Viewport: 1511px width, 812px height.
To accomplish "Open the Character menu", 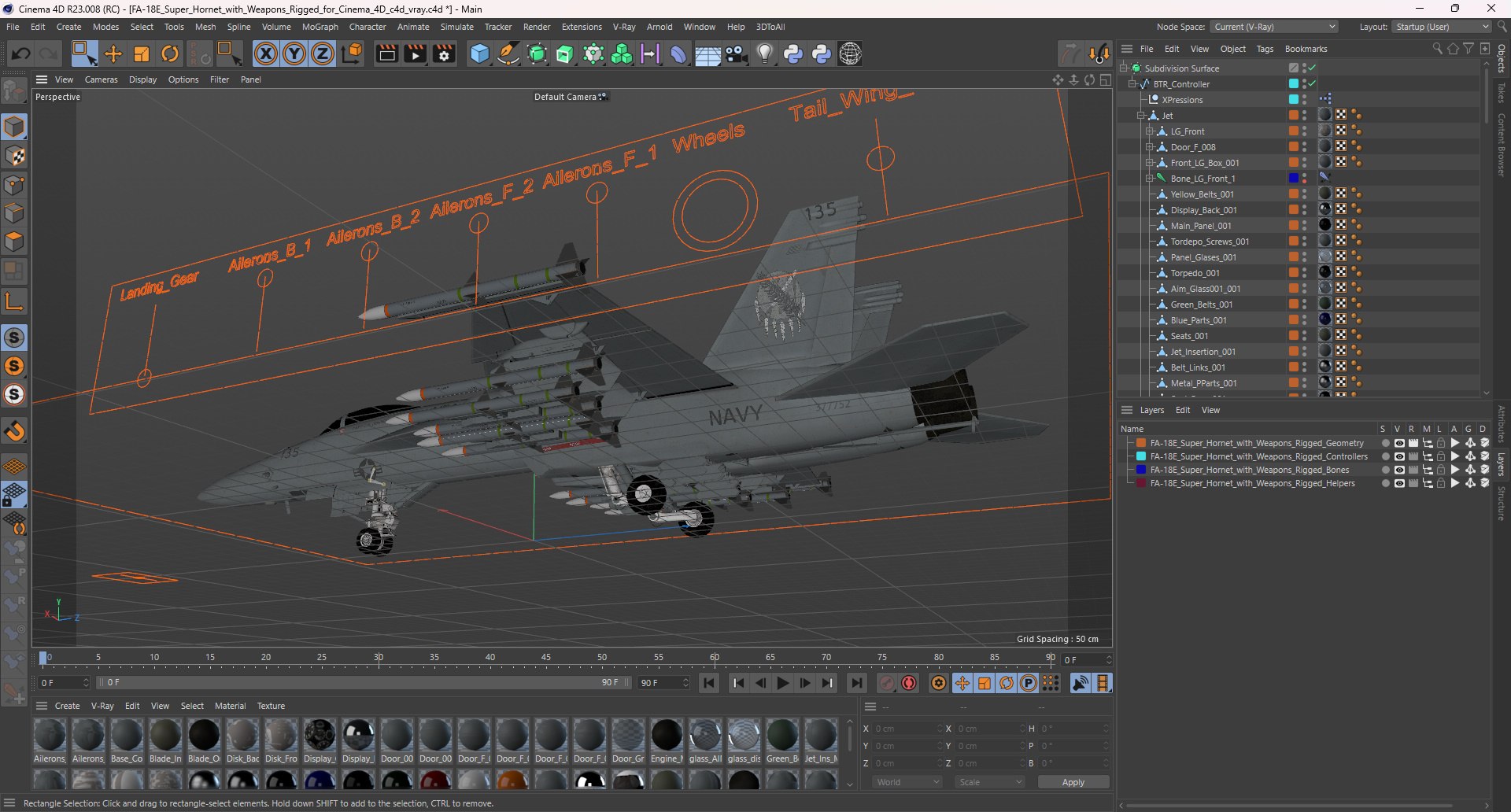I will click(368, 27).
